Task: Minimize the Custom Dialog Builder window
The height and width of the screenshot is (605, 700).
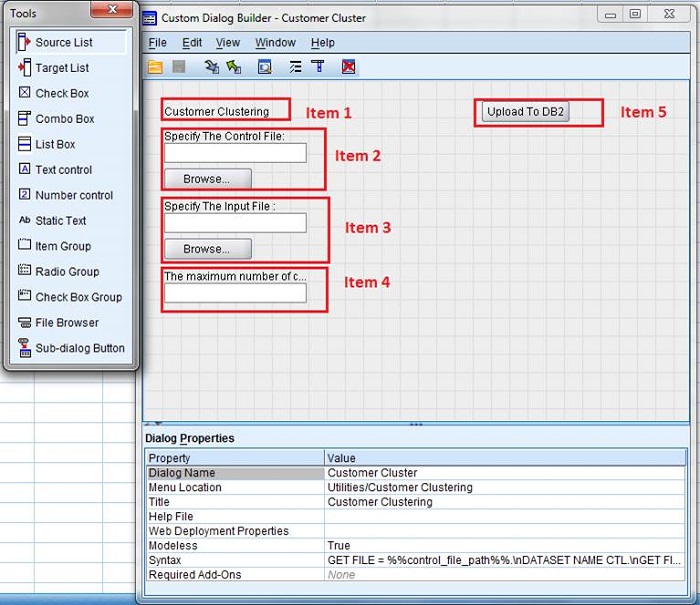Action: [x=610, y=15]
